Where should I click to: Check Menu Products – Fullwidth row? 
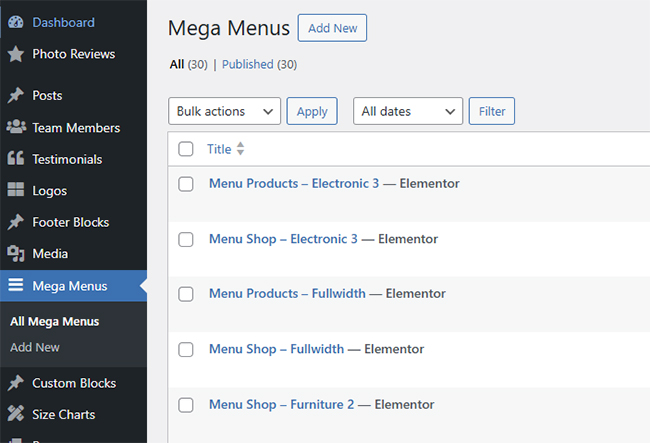coord(186,294)
